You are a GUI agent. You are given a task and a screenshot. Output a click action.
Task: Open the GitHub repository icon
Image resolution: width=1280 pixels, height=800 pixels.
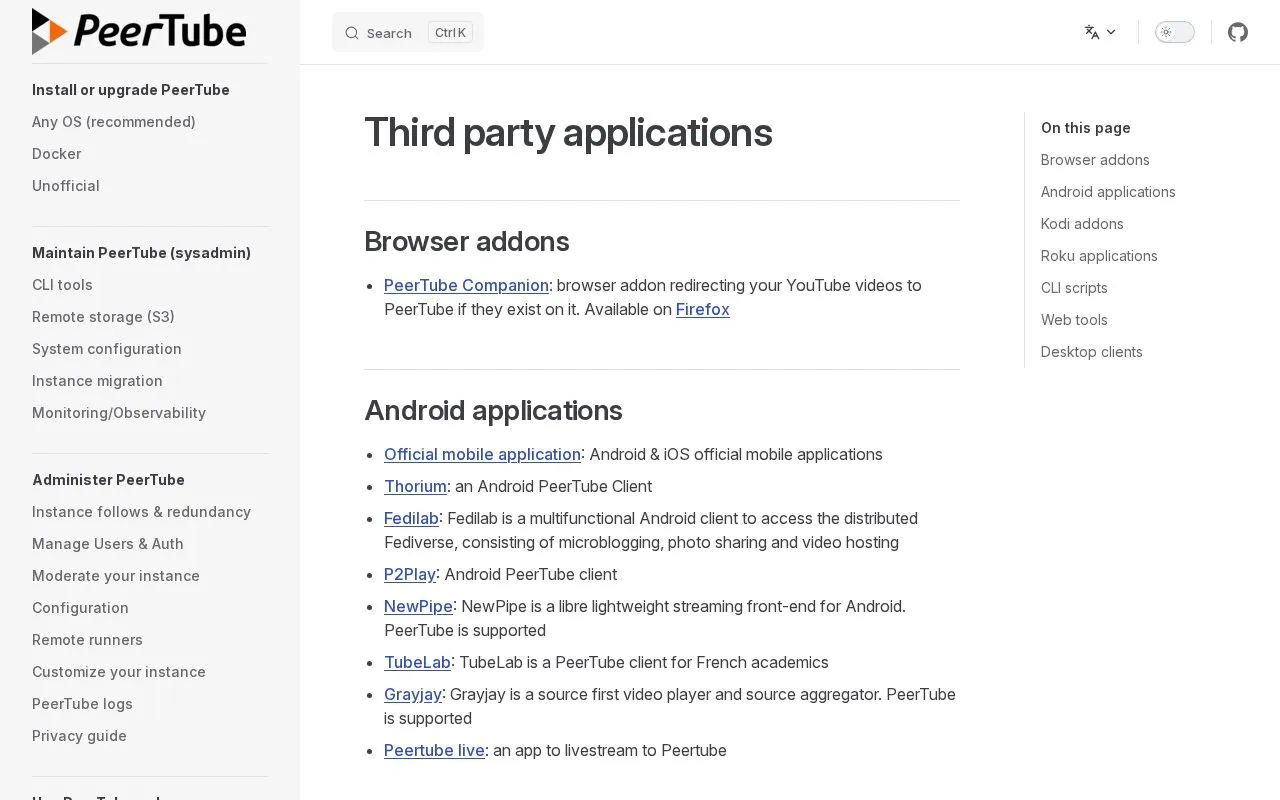click(1238, 32)
